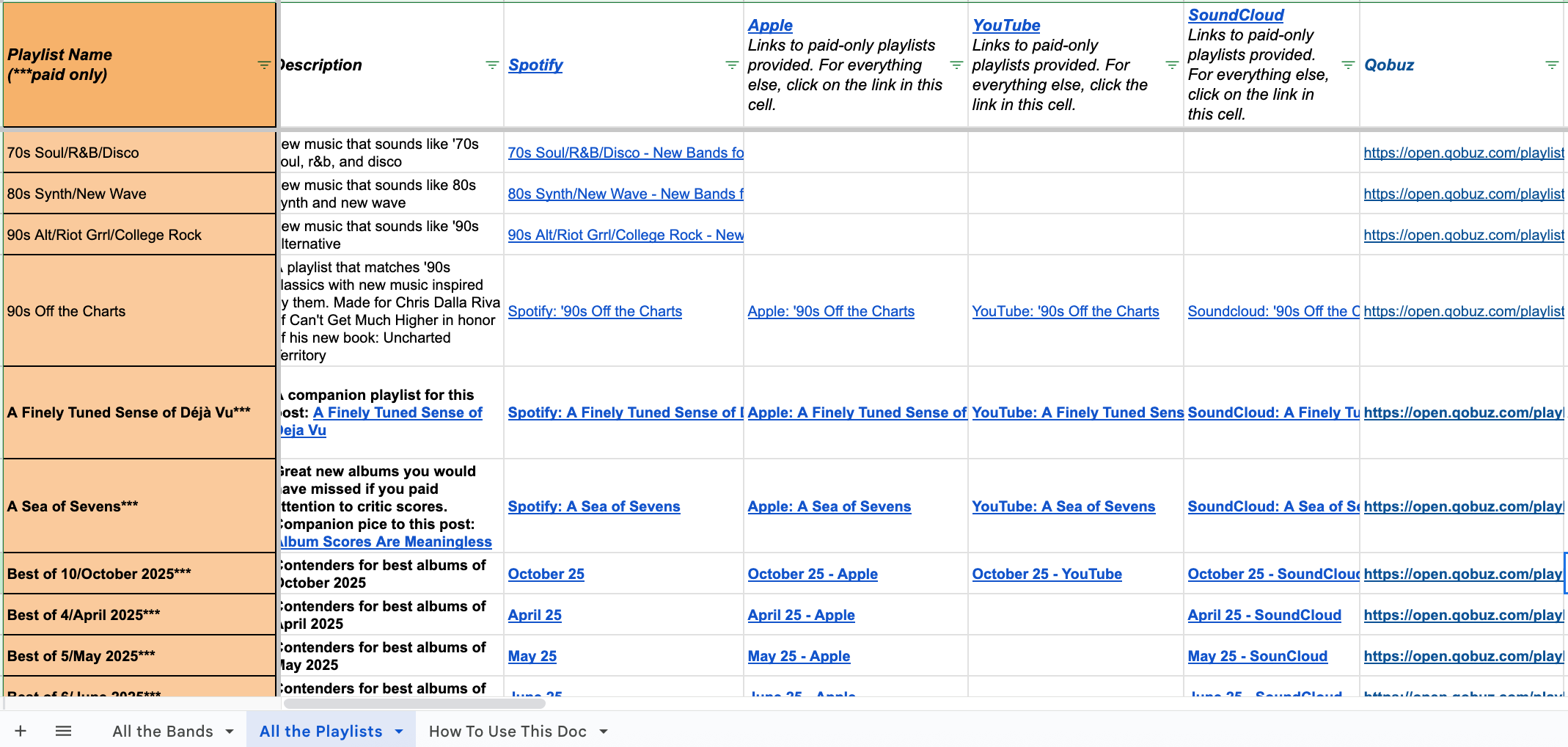Open 70s Soul/R&B/Disco Spotify link
This screenshot has height=747, width=1568.
tap(626, 153)
